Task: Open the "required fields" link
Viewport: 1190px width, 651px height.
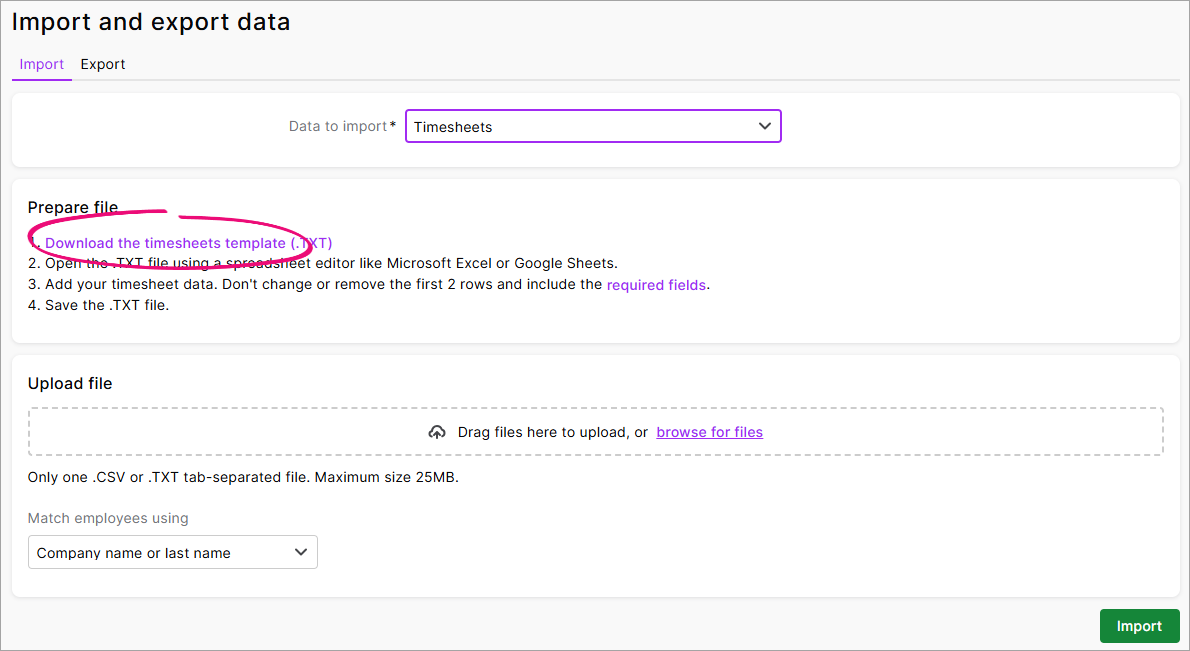Action: 656,284
